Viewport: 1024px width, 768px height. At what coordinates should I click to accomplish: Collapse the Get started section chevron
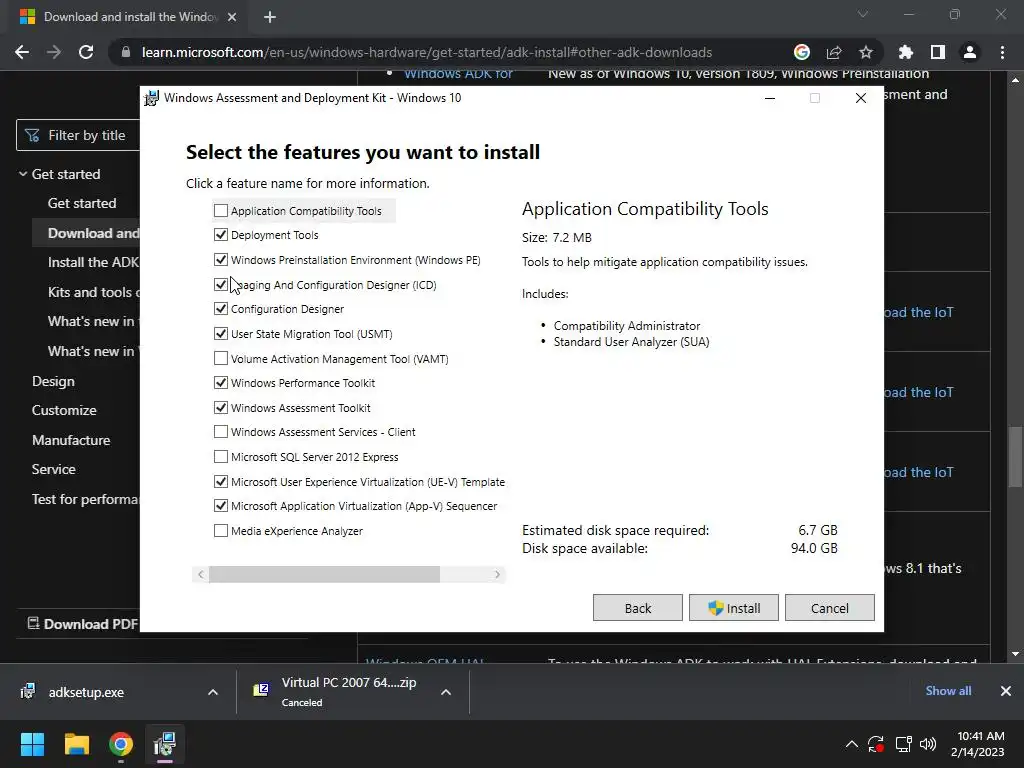coord(23,174)
